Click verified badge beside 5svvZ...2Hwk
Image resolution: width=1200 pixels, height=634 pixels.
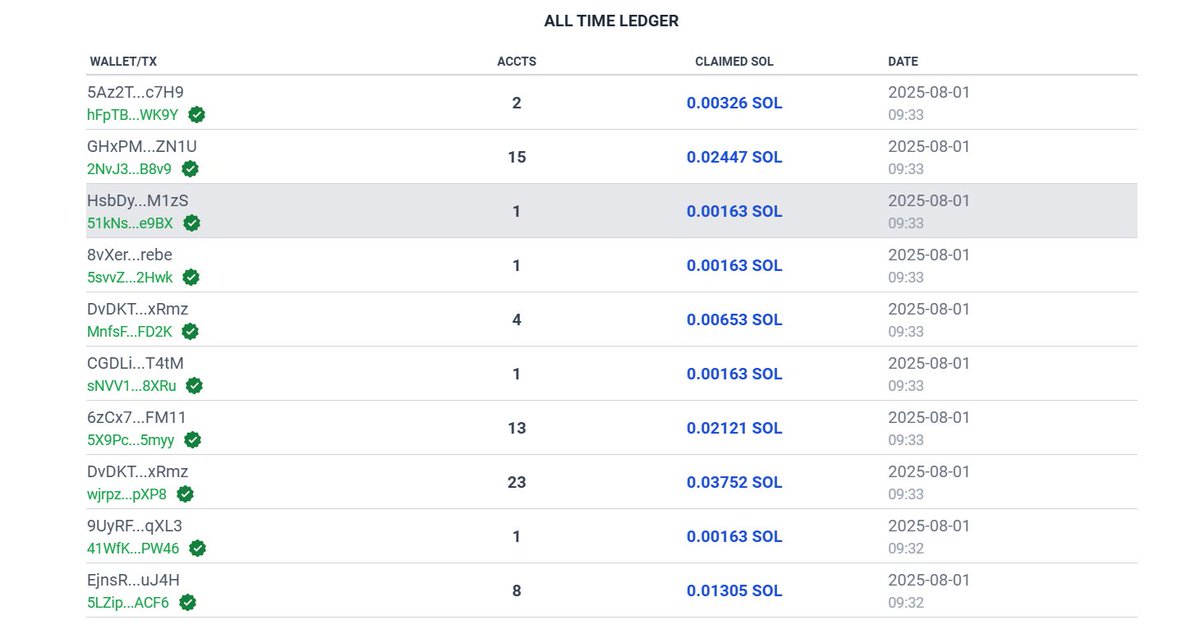coord(191,277)
